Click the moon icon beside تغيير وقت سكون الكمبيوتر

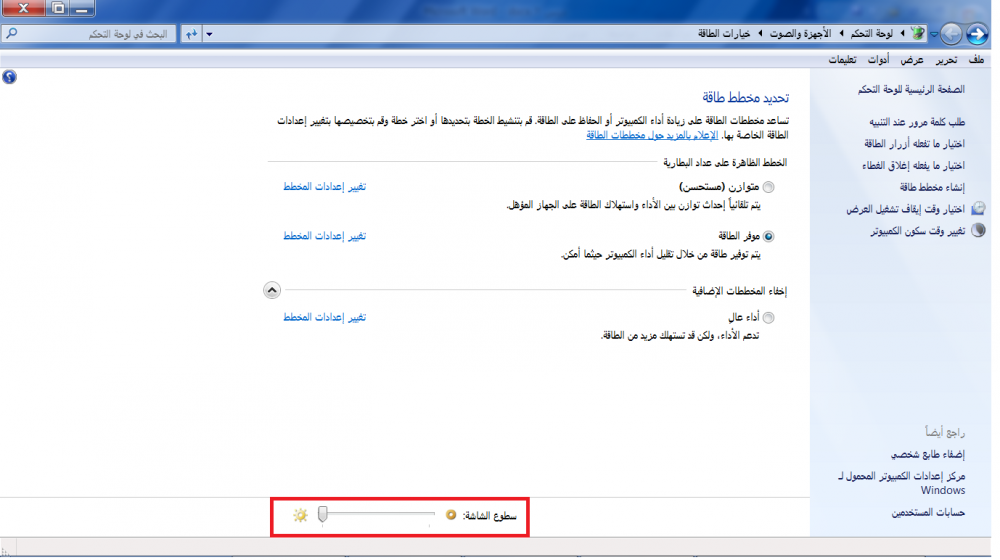977,230
